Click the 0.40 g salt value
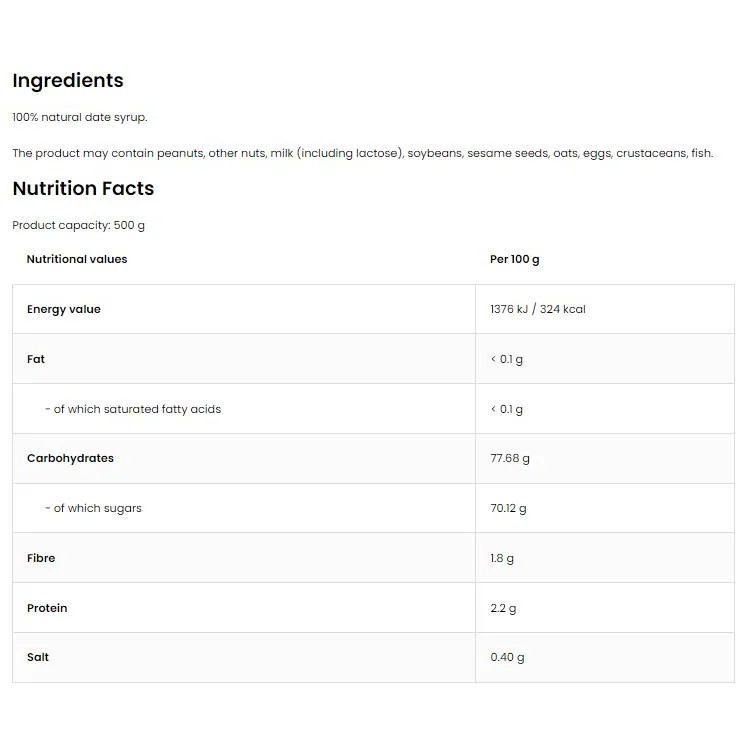 tap(507, 658)
